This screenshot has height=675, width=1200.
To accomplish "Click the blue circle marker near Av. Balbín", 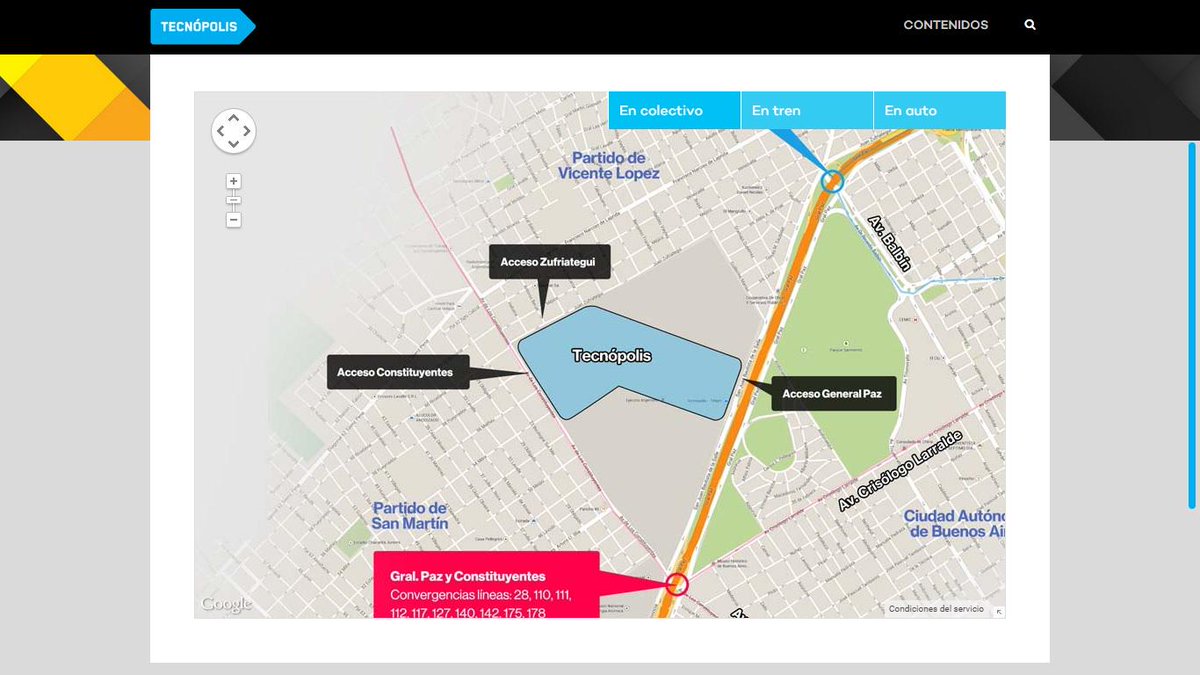I will click(832, 181).
